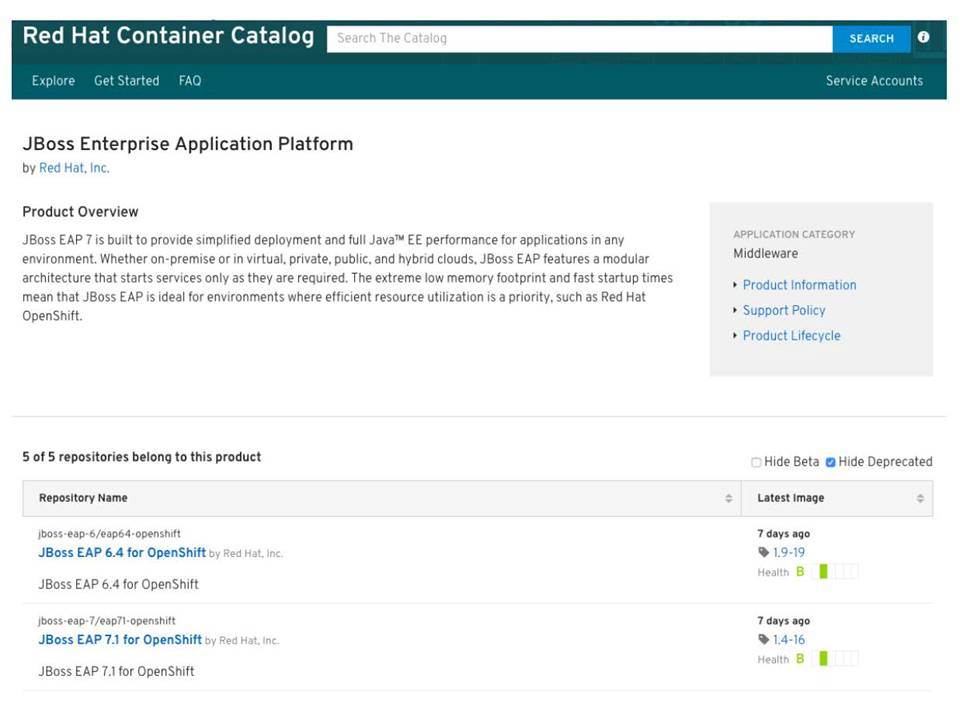960x720 pixels.
Task: Click the Middleware category text
Action: click(x=765, y=253)
